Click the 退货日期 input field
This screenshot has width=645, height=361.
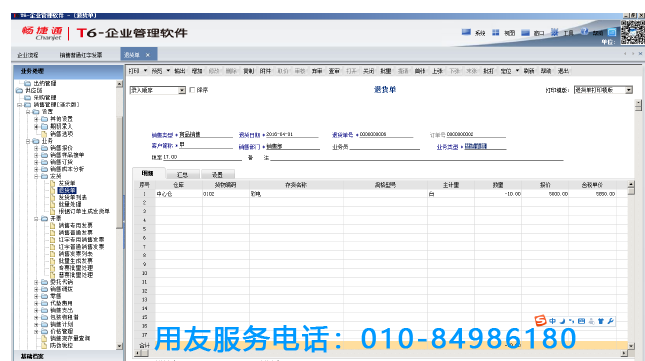[291, 134]
